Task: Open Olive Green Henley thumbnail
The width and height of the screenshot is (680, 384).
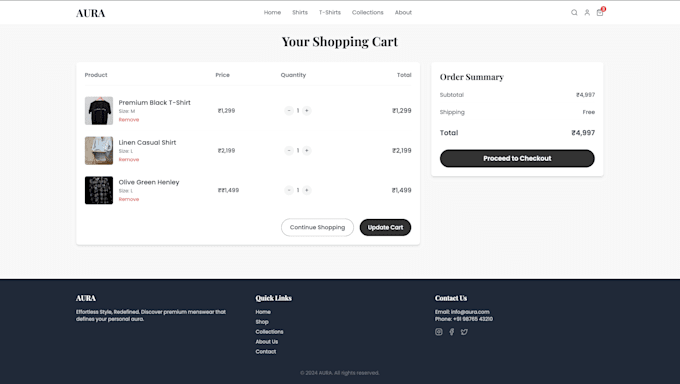Action: click(x=99, y=190)
